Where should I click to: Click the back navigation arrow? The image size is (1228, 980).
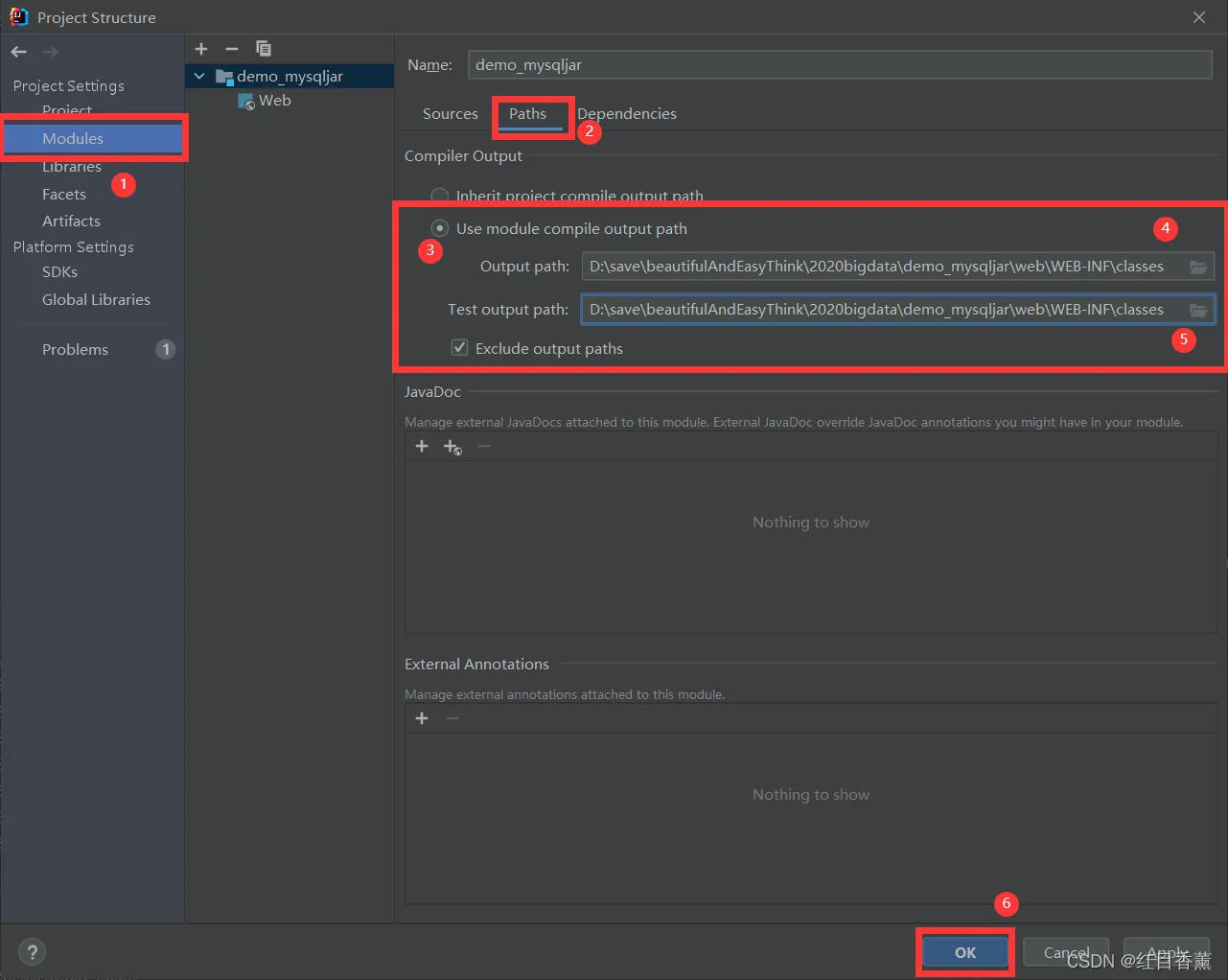pyautogui.click(x=19, y=52)
